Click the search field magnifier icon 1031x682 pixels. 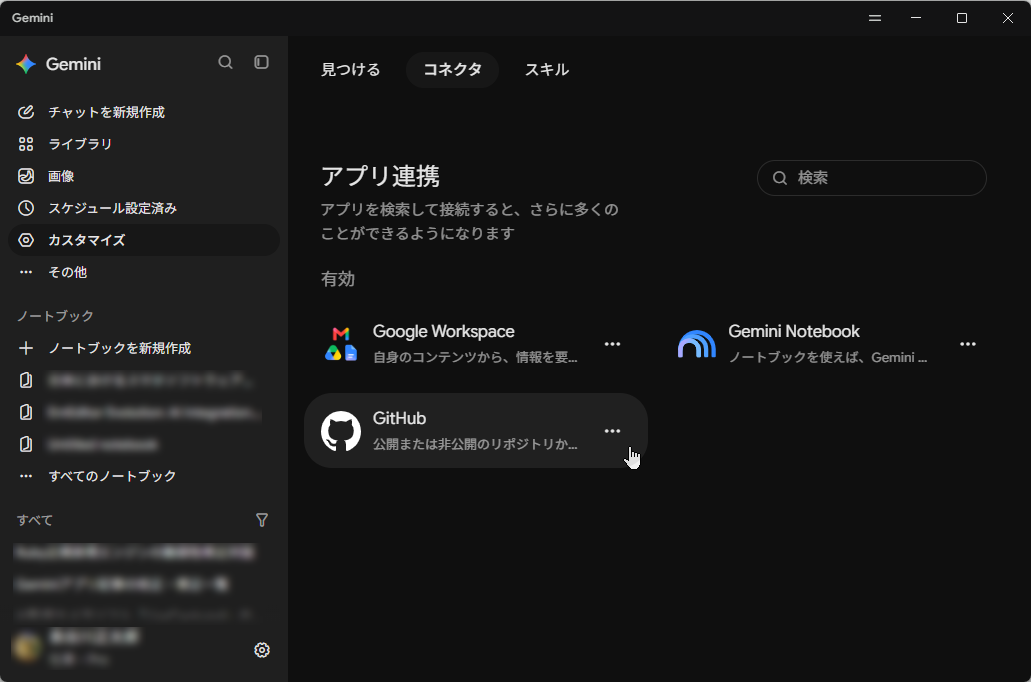(x=780, y=178)
